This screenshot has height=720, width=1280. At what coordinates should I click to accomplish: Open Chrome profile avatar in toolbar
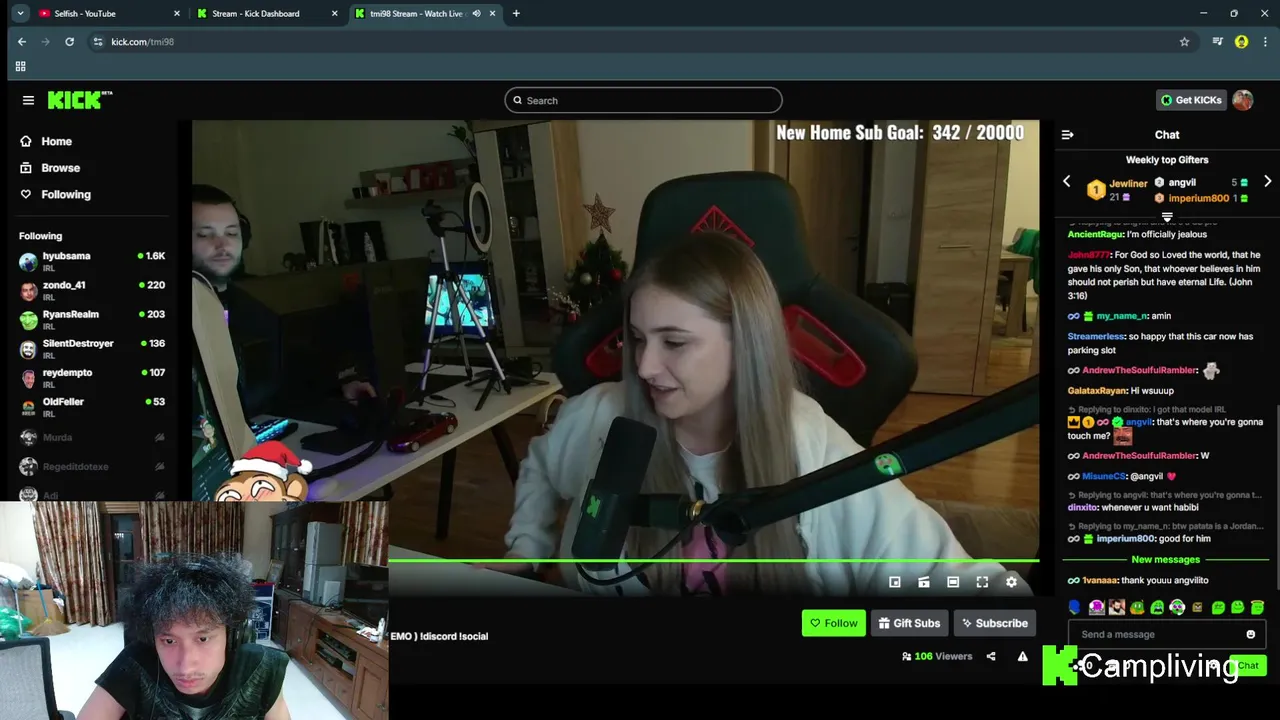[x=1241, y=42]
